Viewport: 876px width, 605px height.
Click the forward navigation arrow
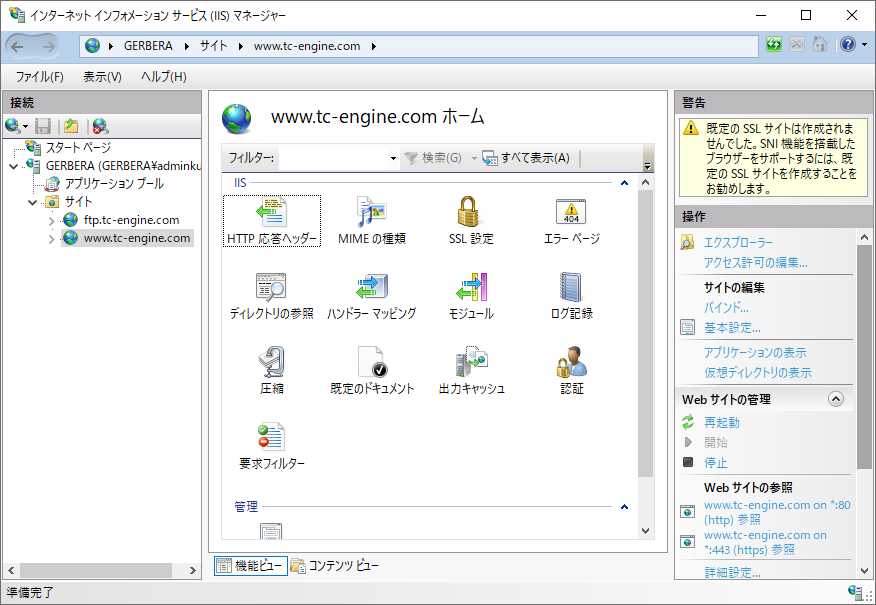49,46
